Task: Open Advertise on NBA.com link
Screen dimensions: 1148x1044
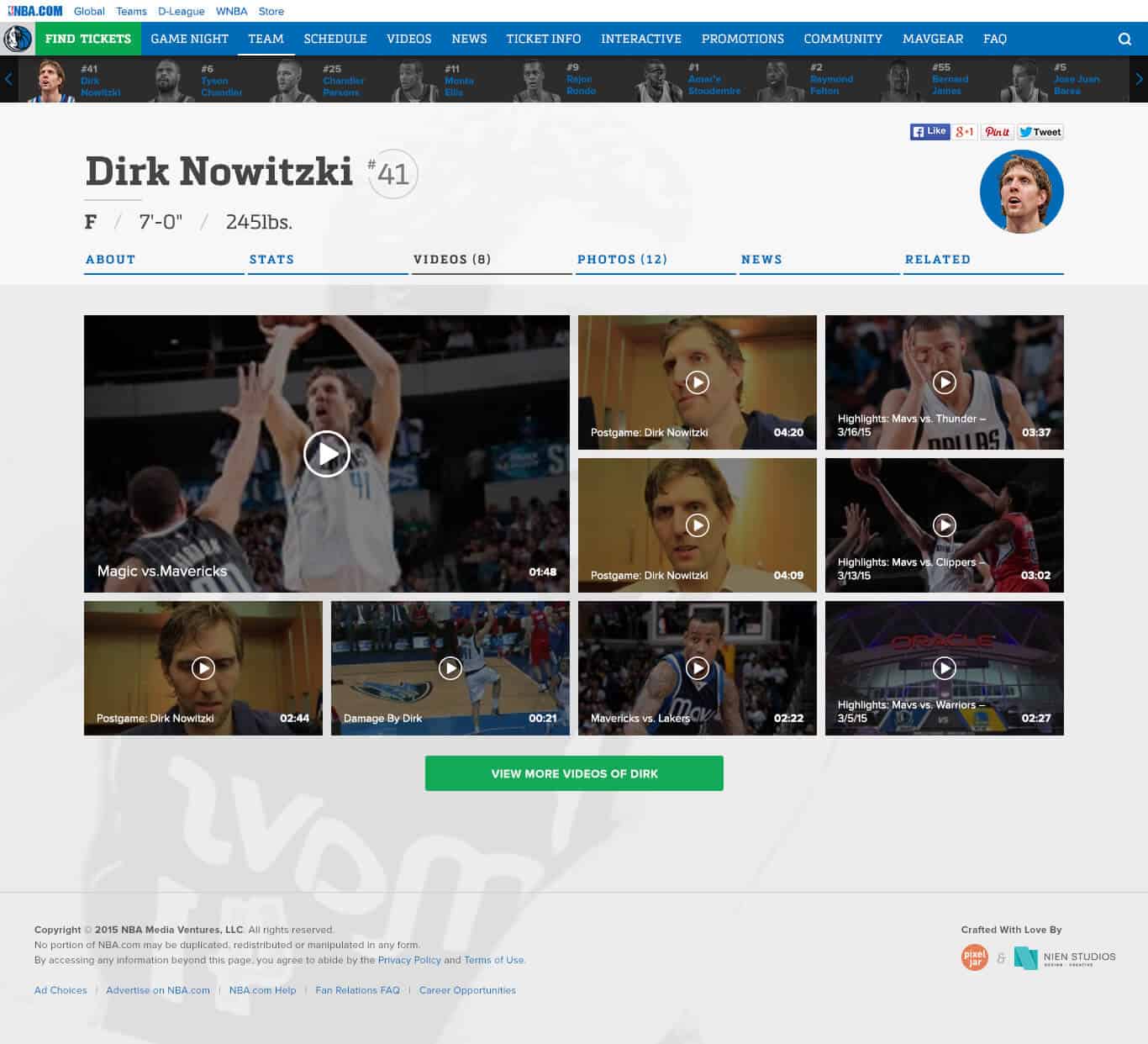Action: (158, 990)
